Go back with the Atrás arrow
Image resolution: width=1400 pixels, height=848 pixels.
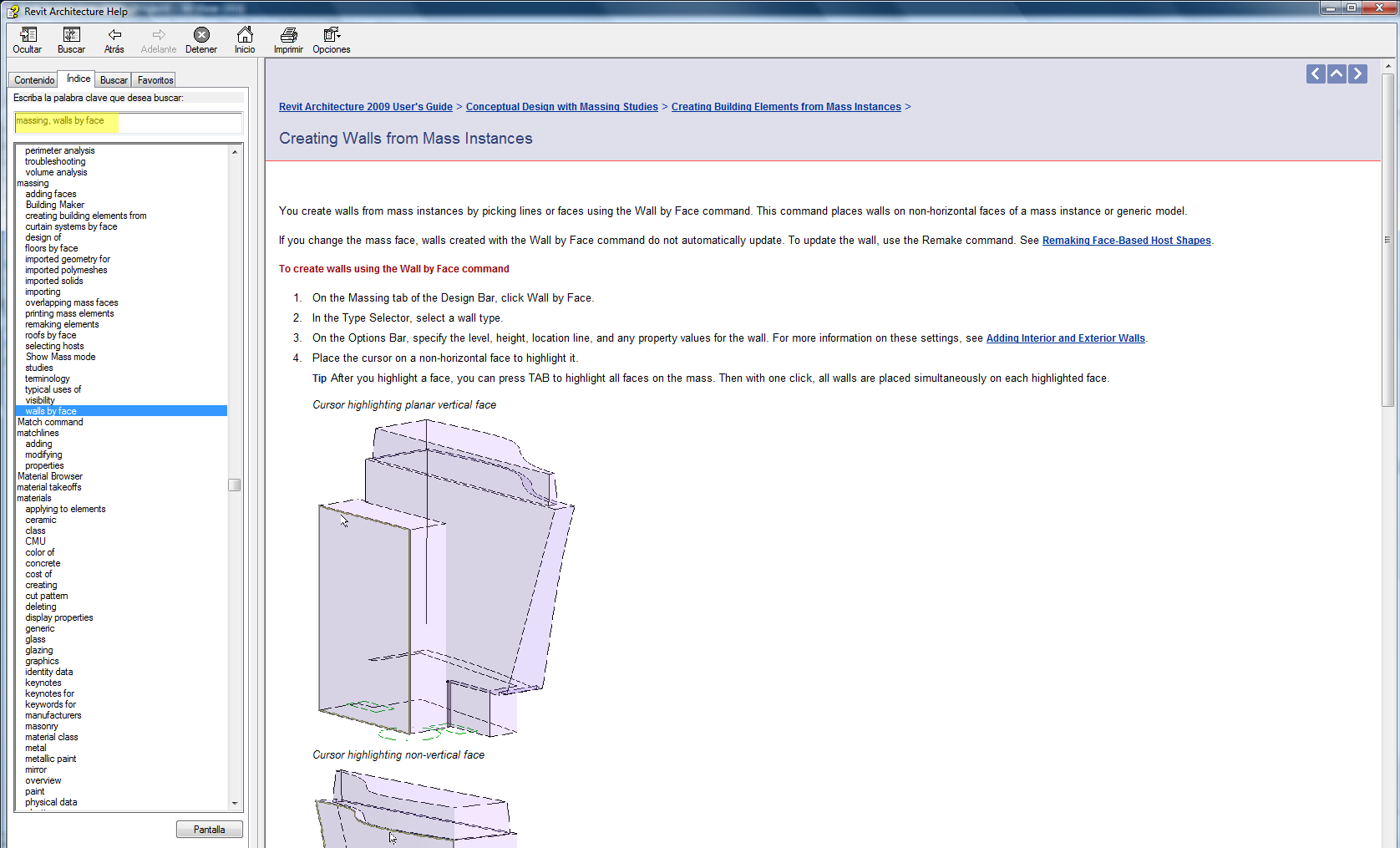[x=114, y=39]
